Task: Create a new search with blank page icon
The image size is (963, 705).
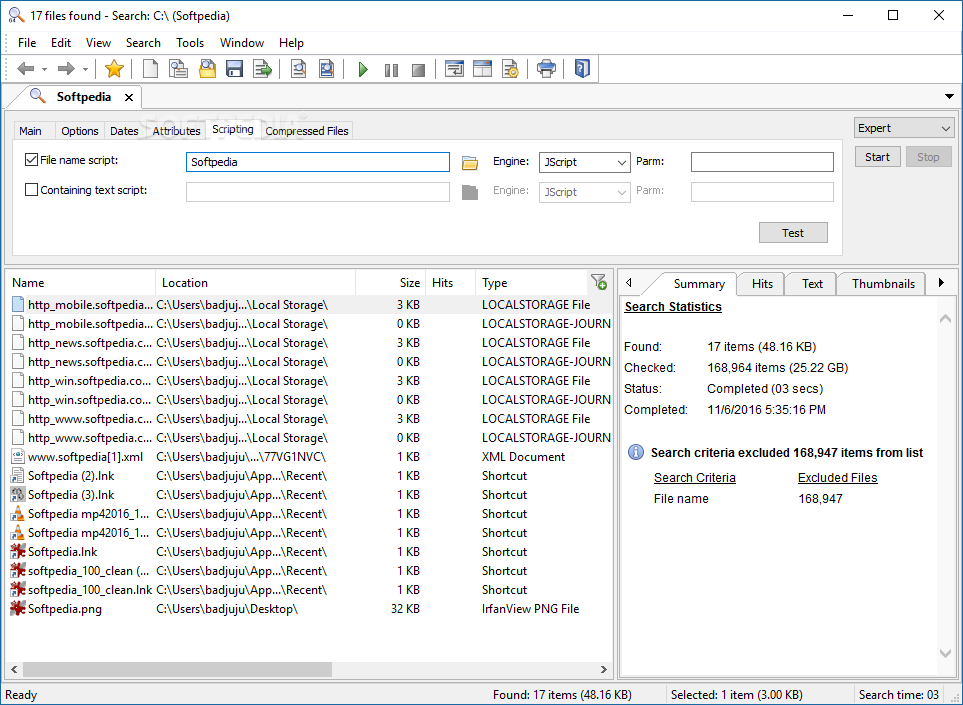Action: click(x=150, y=69)
